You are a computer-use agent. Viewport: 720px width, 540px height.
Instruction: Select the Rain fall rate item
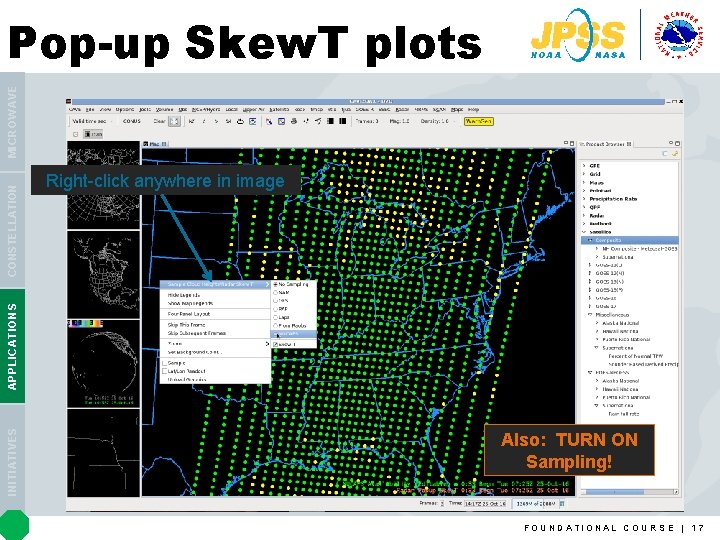pos(624,414)
